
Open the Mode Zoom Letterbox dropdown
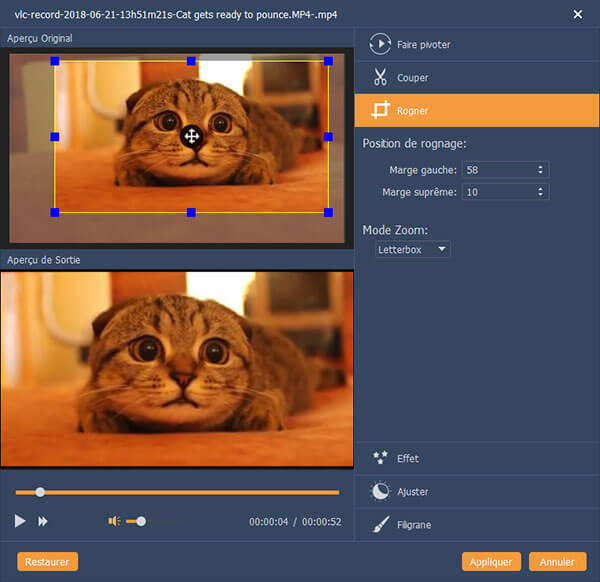[413, 249]
